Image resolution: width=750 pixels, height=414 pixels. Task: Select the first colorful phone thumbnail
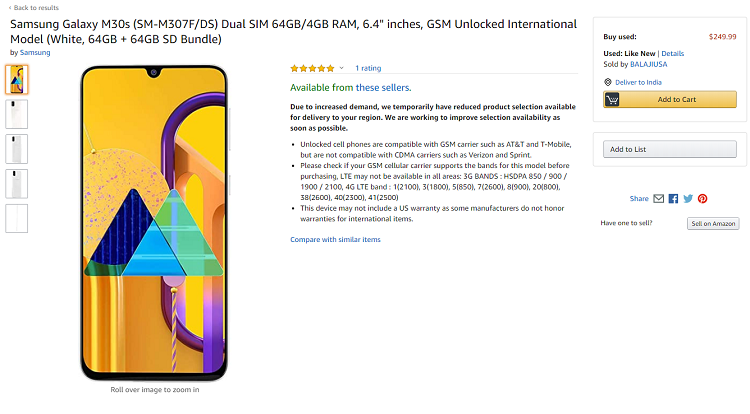coord(17,79)
